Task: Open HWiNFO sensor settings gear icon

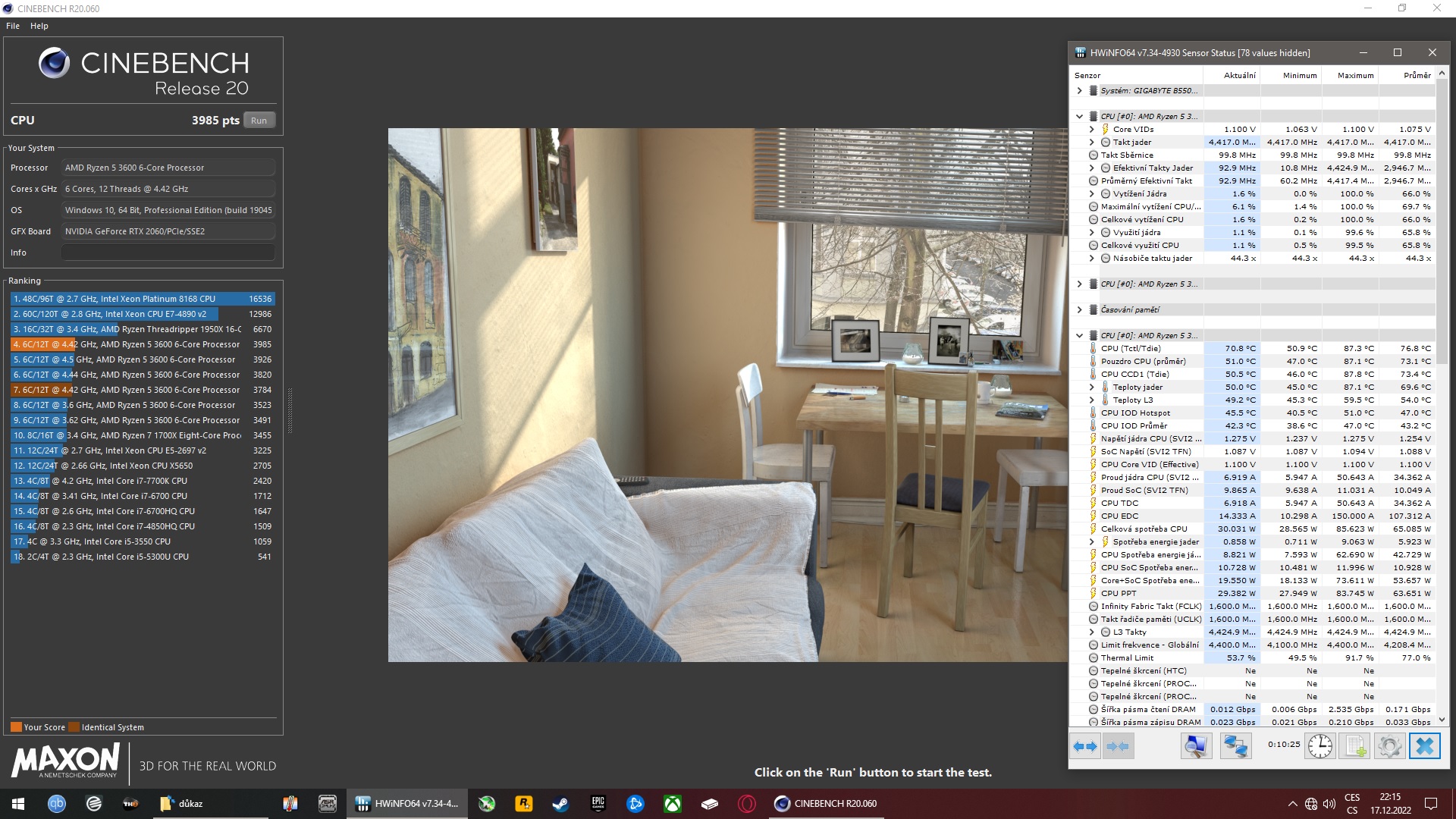Action: coord(1389,746)
